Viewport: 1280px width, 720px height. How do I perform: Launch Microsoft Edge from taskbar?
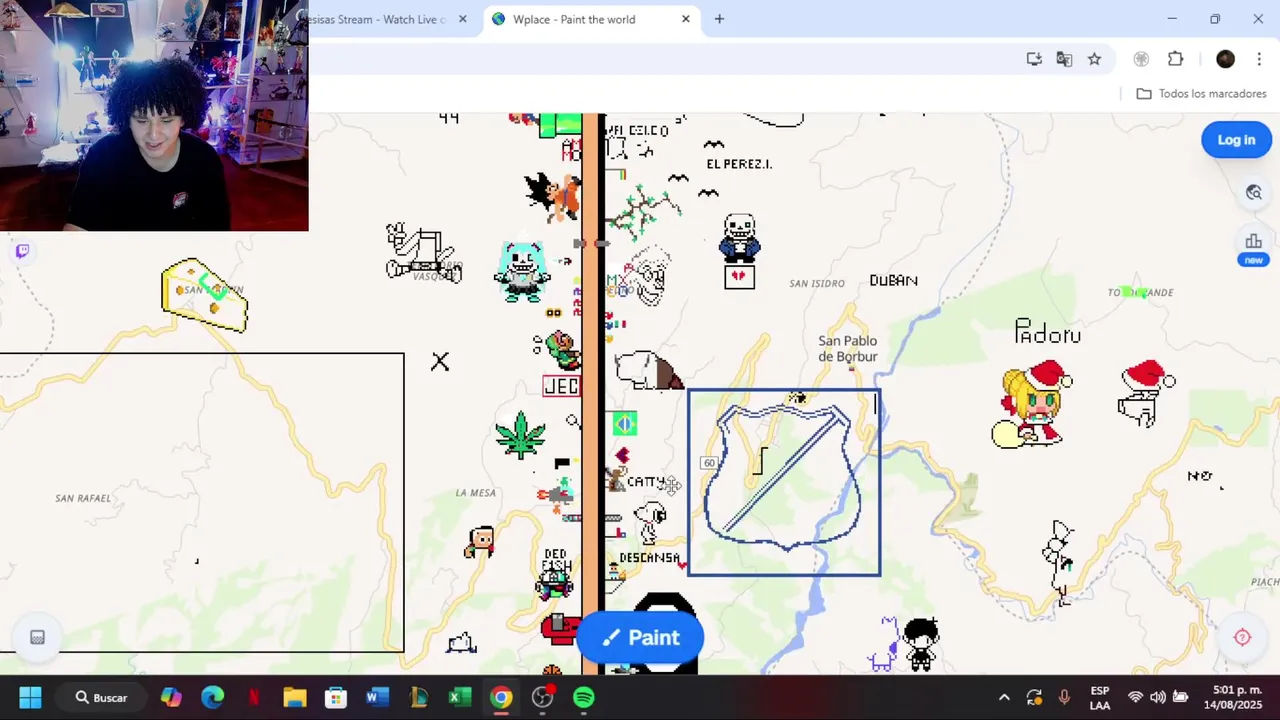click(x=212, y=697)
